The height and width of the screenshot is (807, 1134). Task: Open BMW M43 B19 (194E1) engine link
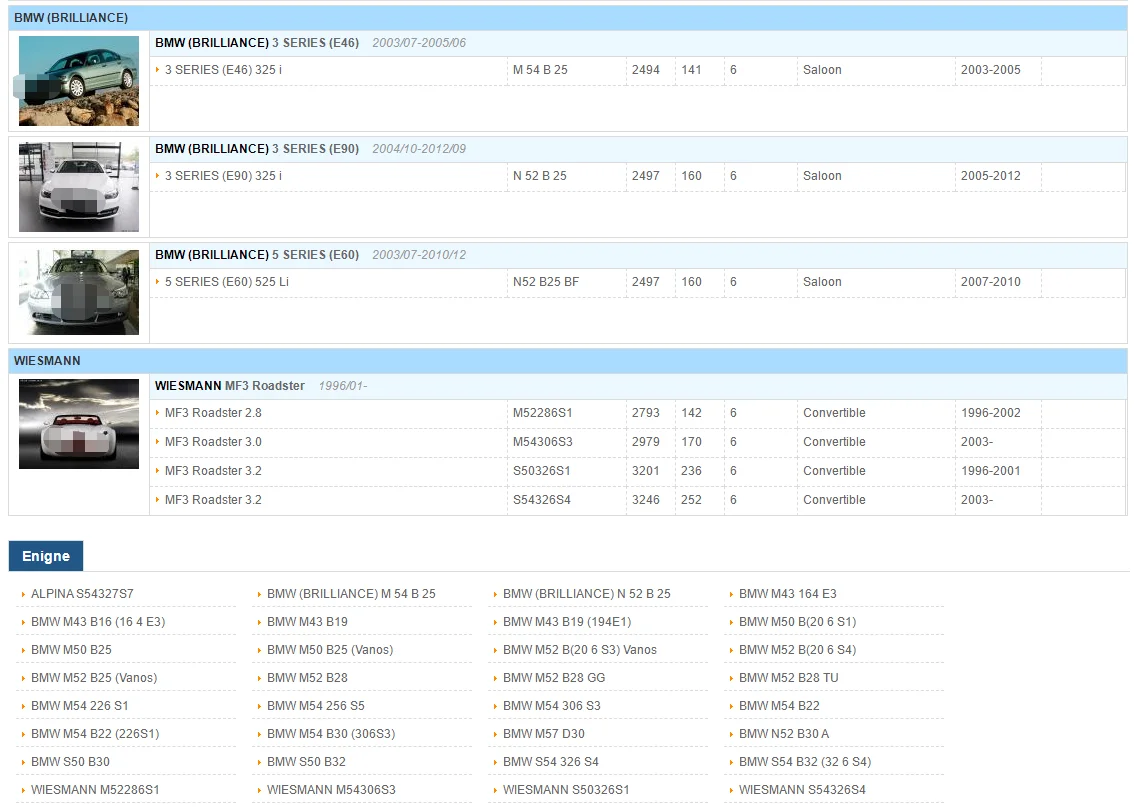tap(567, 622)
